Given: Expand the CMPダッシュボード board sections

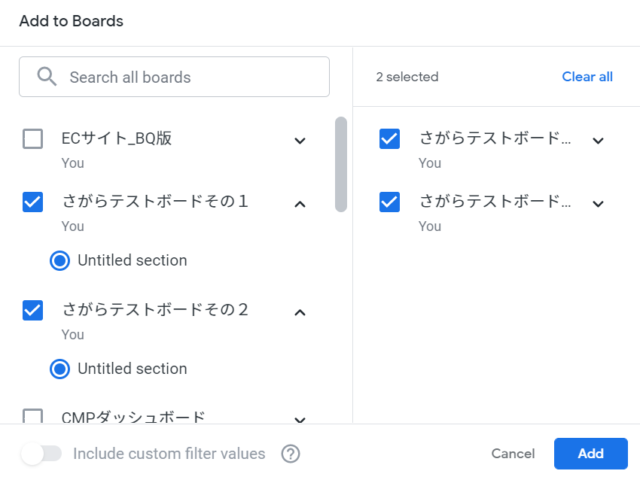Looking at the screenshot, I should click(300, 419).
